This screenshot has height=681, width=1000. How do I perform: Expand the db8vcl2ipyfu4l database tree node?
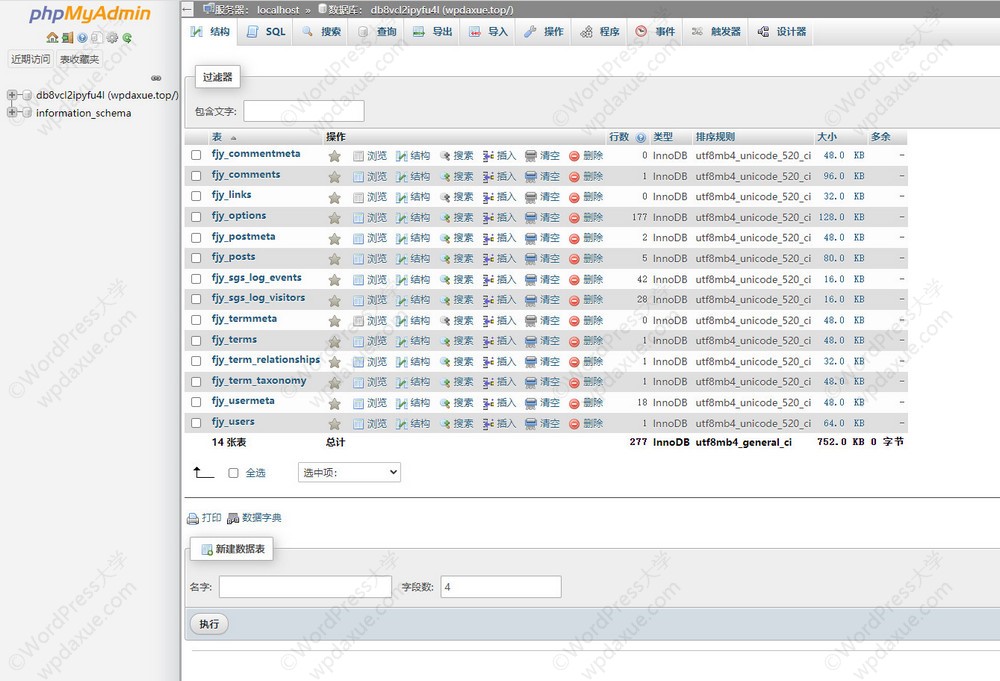(x=11, y=95)
